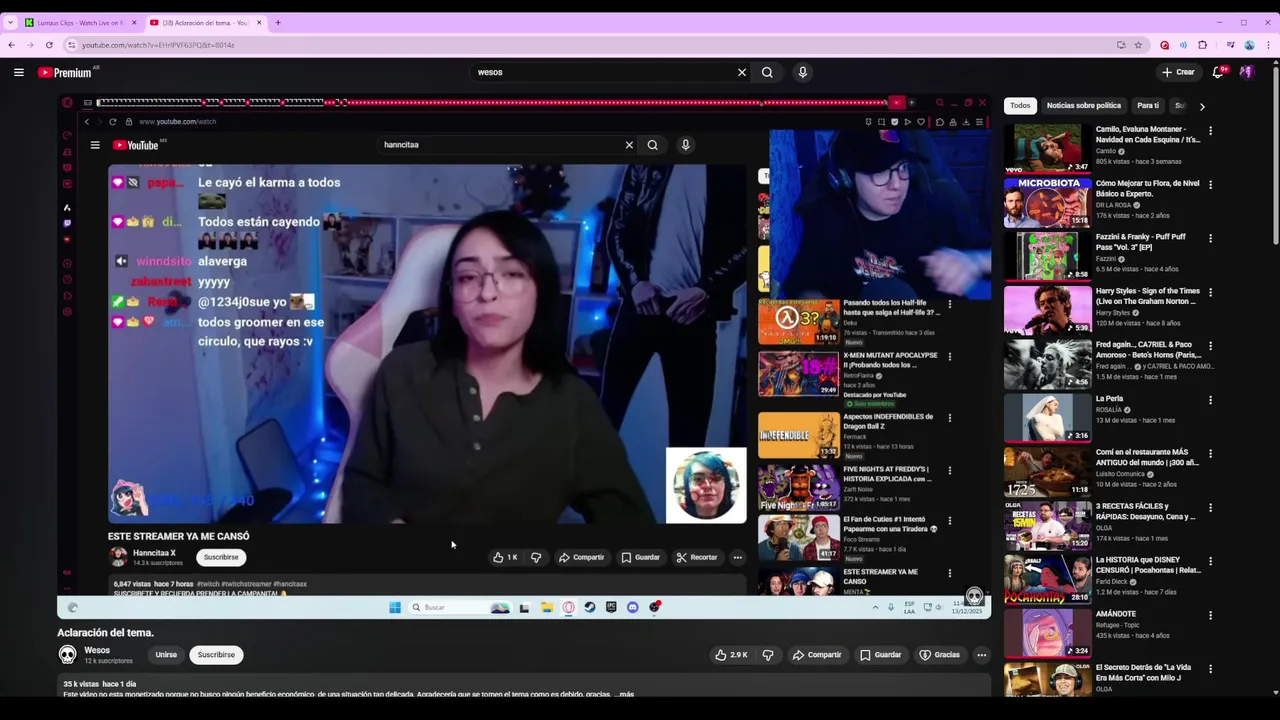Open the YouTube account avatar menu
This screenshot has height=720, width=1280.
point(1246,72)
